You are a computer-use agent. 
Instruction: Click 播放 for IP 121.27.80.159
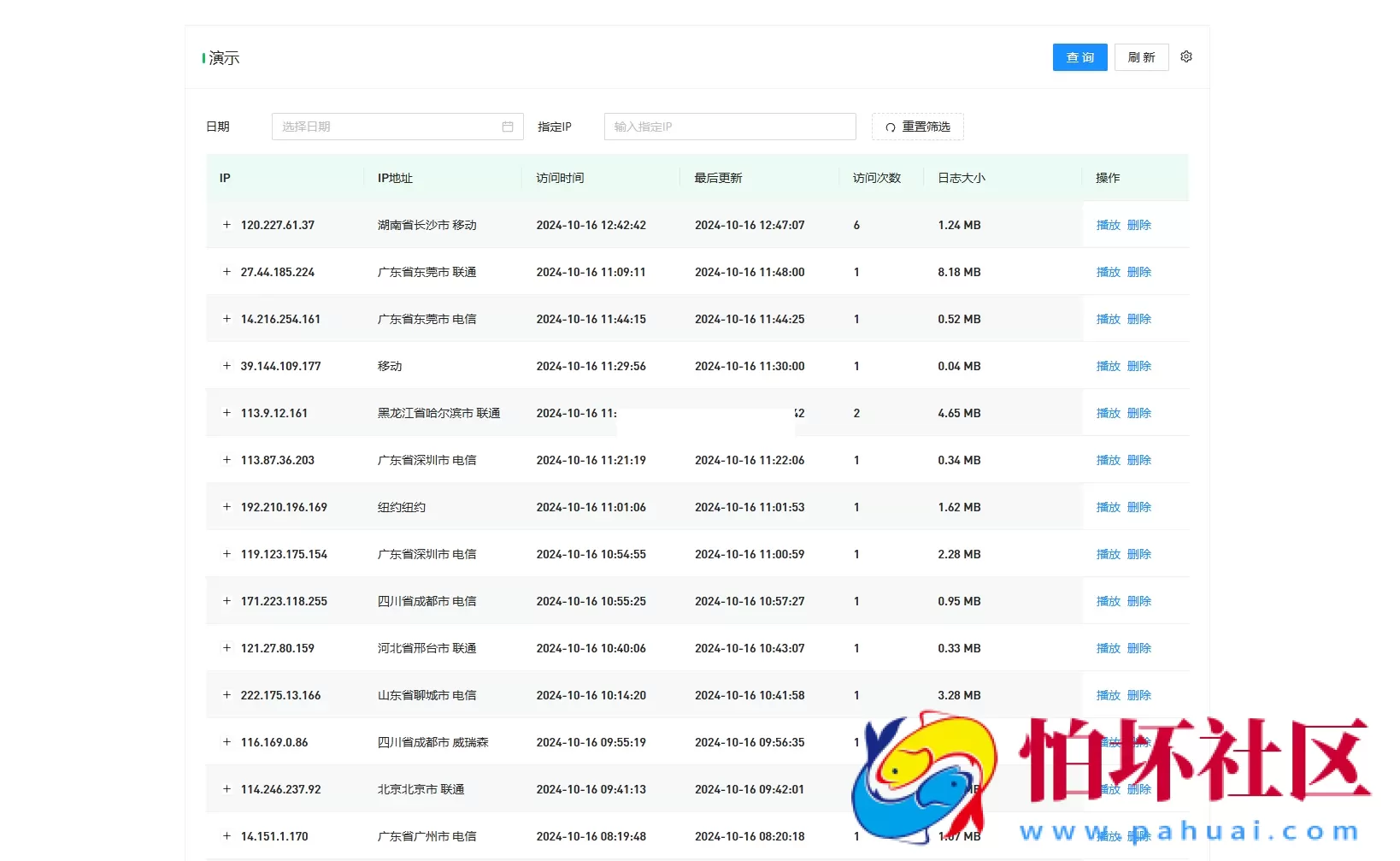pos(1108,648)
